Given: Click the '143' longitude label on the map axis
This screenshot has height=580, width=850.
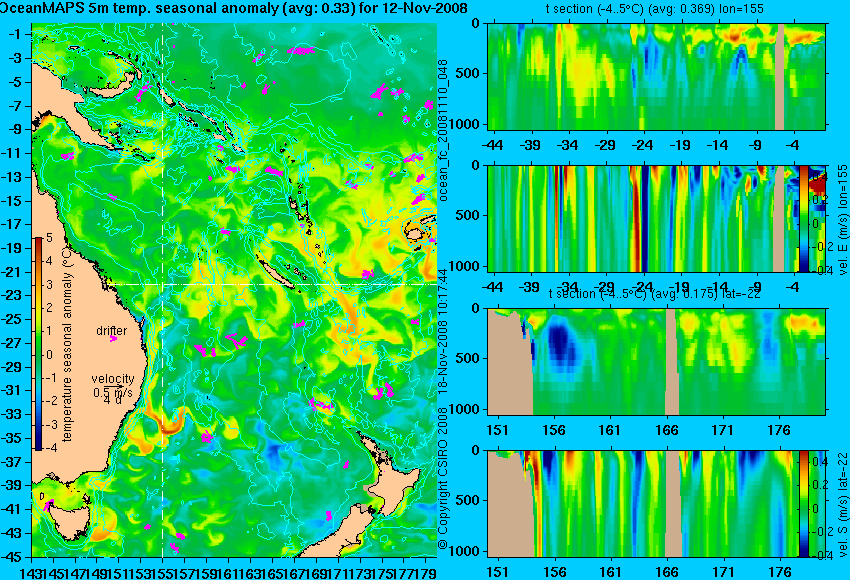Looking at the screenshot, I should 31,572.
